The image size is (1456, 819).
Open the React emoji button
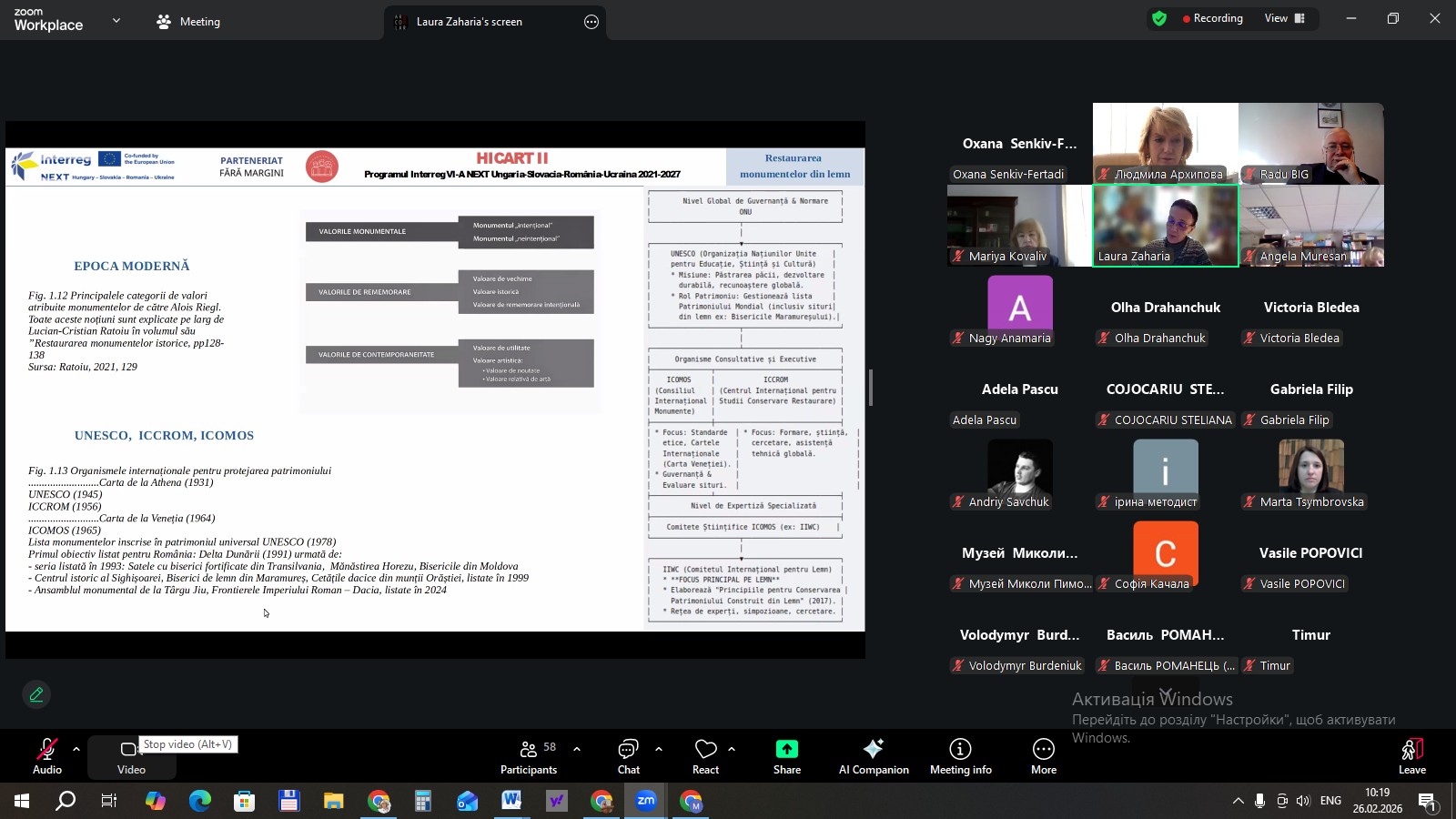pos(705,755)
